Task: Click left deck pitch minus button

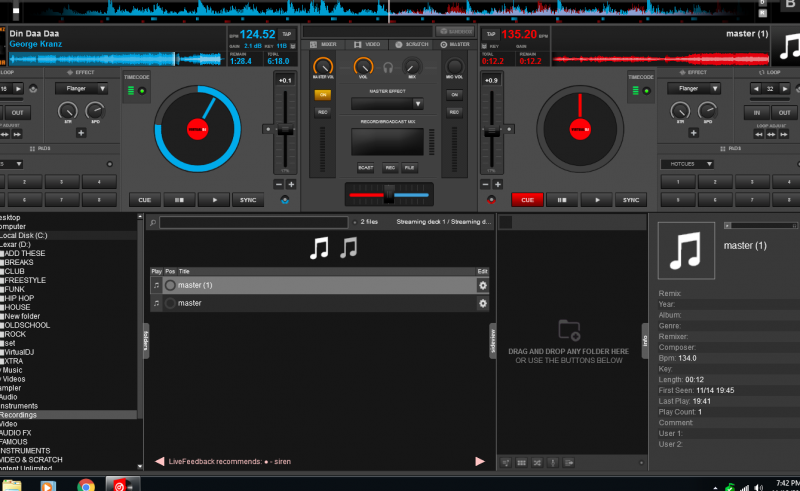Action: [x=279, y=184]
